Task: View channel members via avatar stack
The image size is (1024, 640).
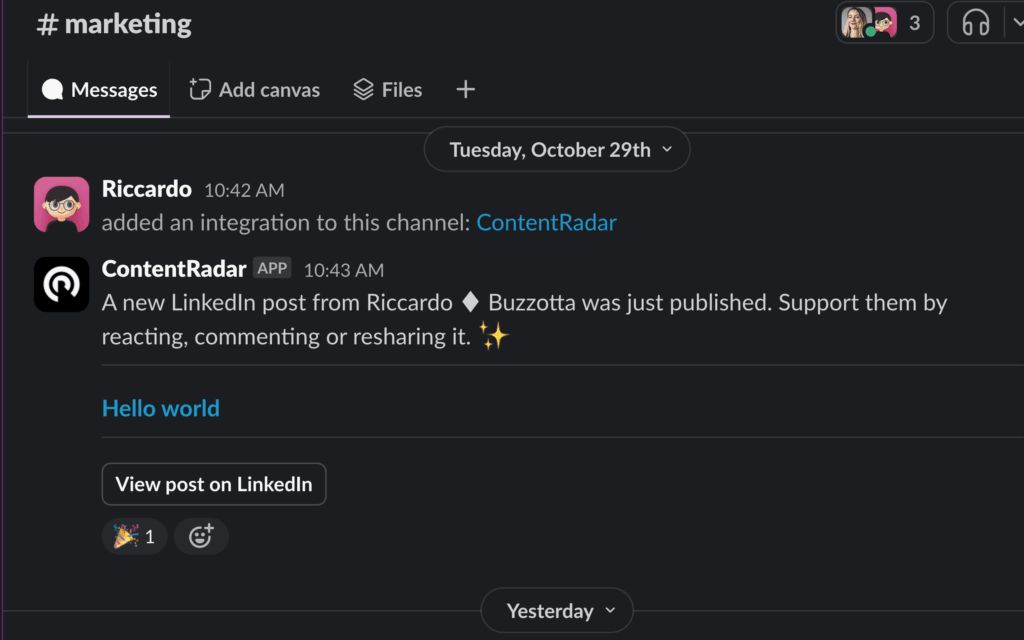Action: click(x=884, y=23)
